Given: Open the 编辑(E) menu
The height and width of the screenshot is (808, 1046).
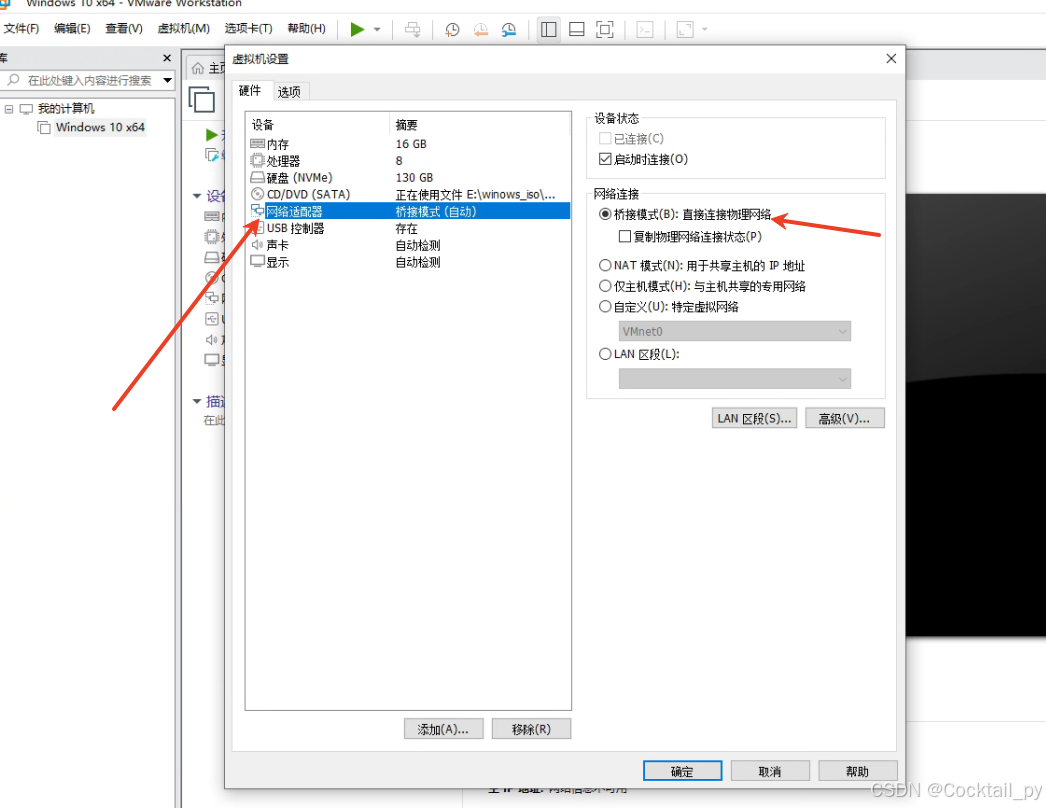Looking at the screenshot, I should coord(72,29).
